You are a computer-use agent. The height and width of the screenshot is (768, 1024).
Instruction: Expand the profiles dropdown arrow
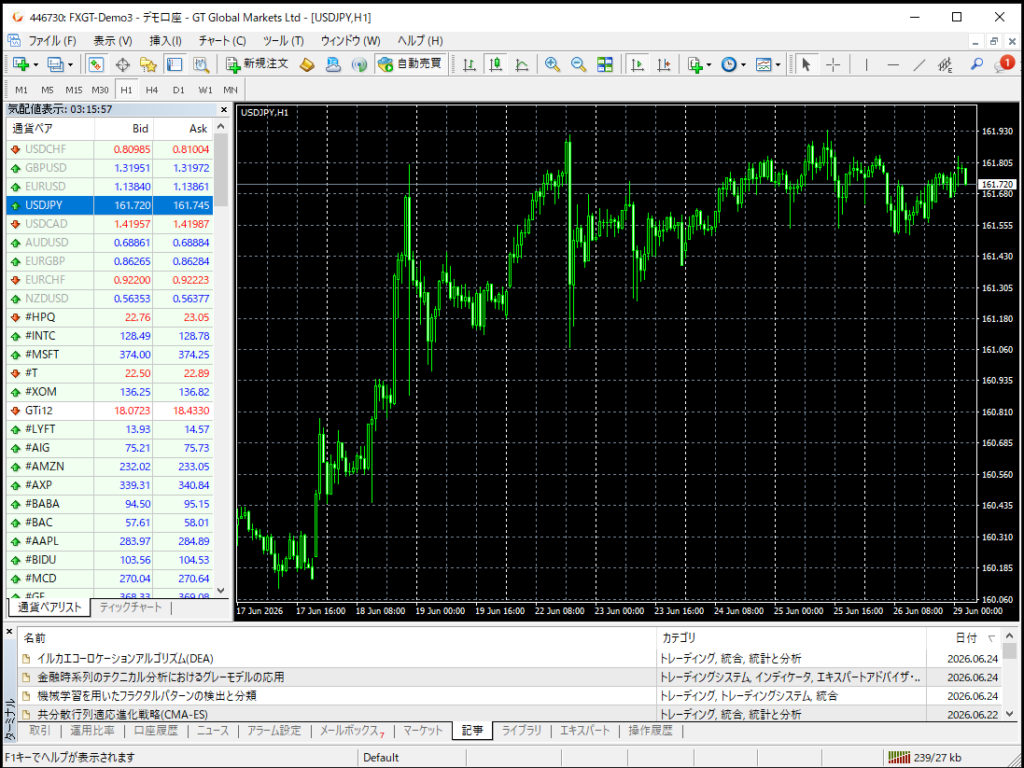pyautogui.click(x=71, y=65)
